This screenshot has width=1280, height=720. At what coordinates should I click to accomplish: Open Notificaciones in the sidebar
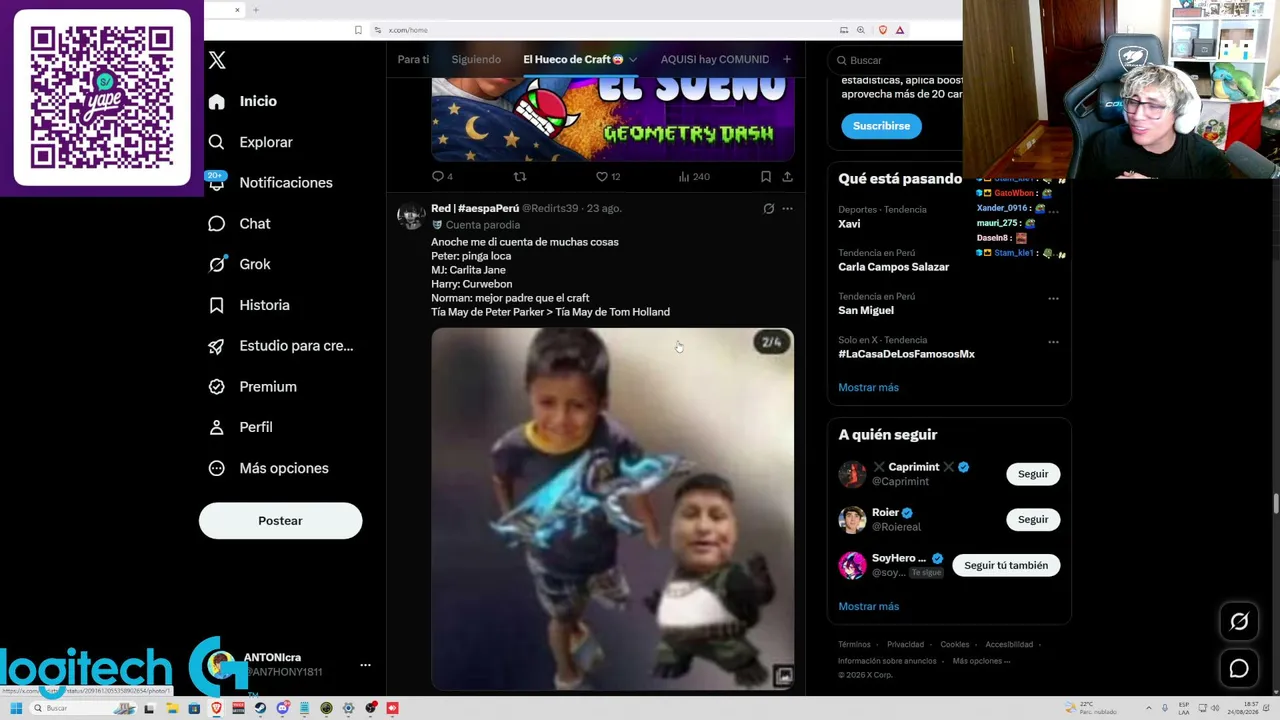coord(271,183)
